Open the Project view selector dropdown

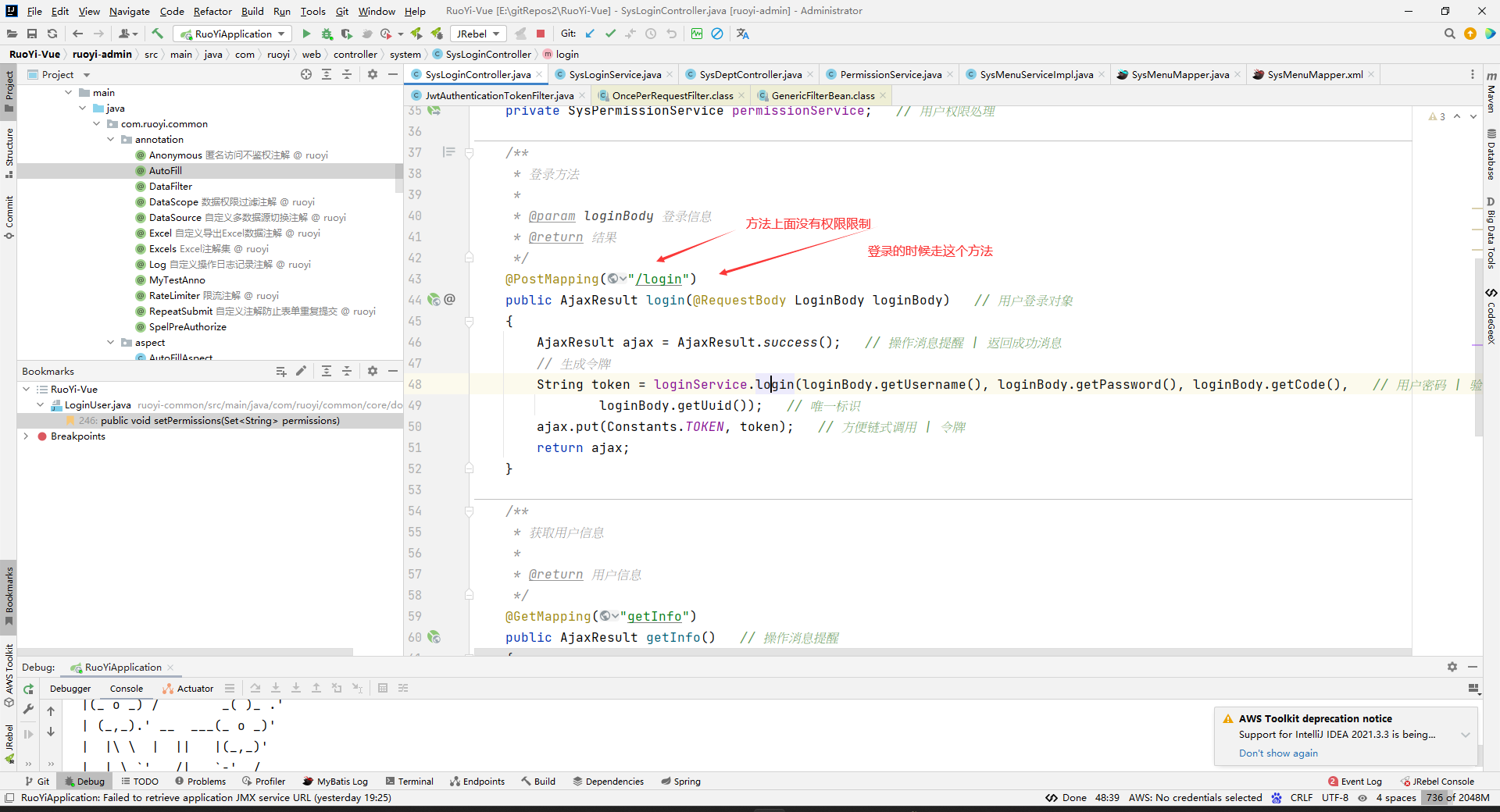click(x=87, y=75)
